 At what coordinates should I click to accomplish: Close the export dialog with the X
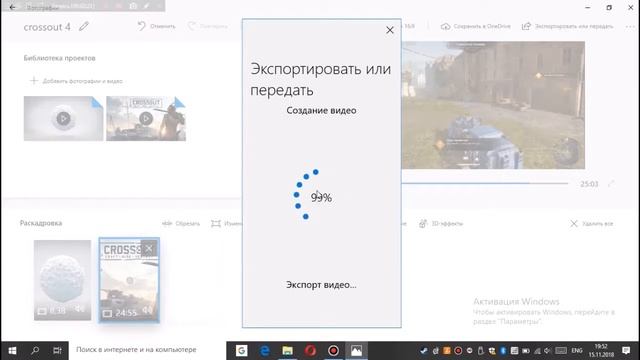[390, 30]
